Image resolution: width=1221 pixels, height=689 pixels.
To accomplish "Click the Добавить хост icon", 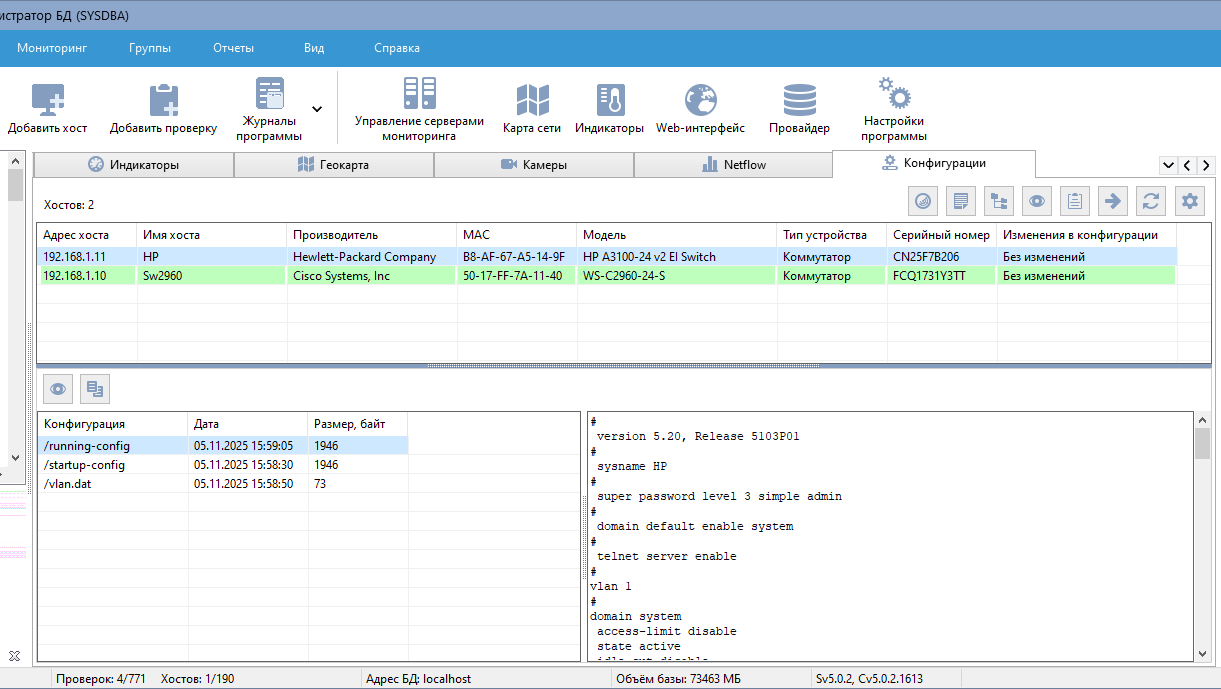I will pyautogui.click(x=47, y=100).
